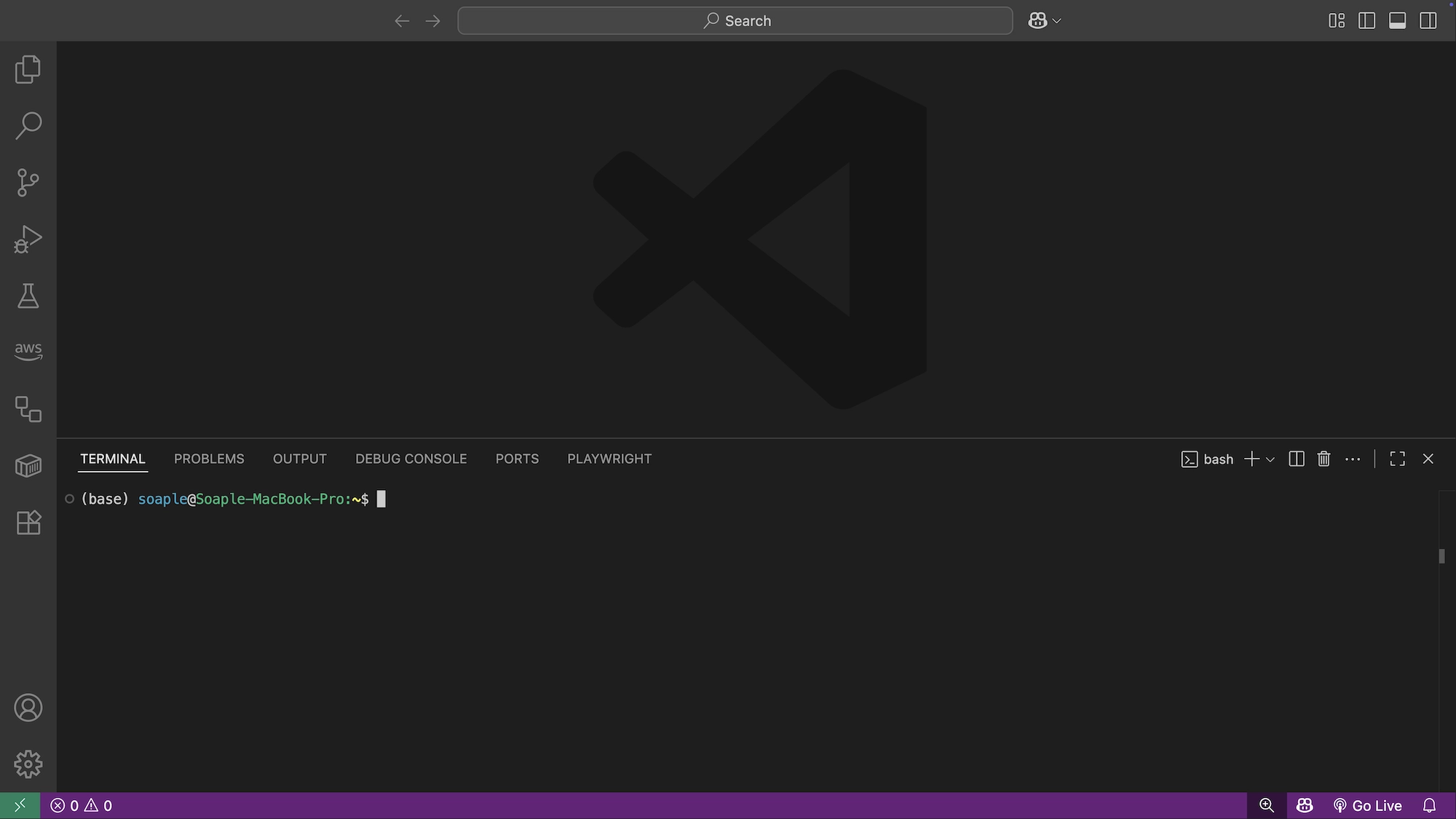Click the Search command center field
The width and height of the screenshot is (1456, 819).
tap(735, 20)
